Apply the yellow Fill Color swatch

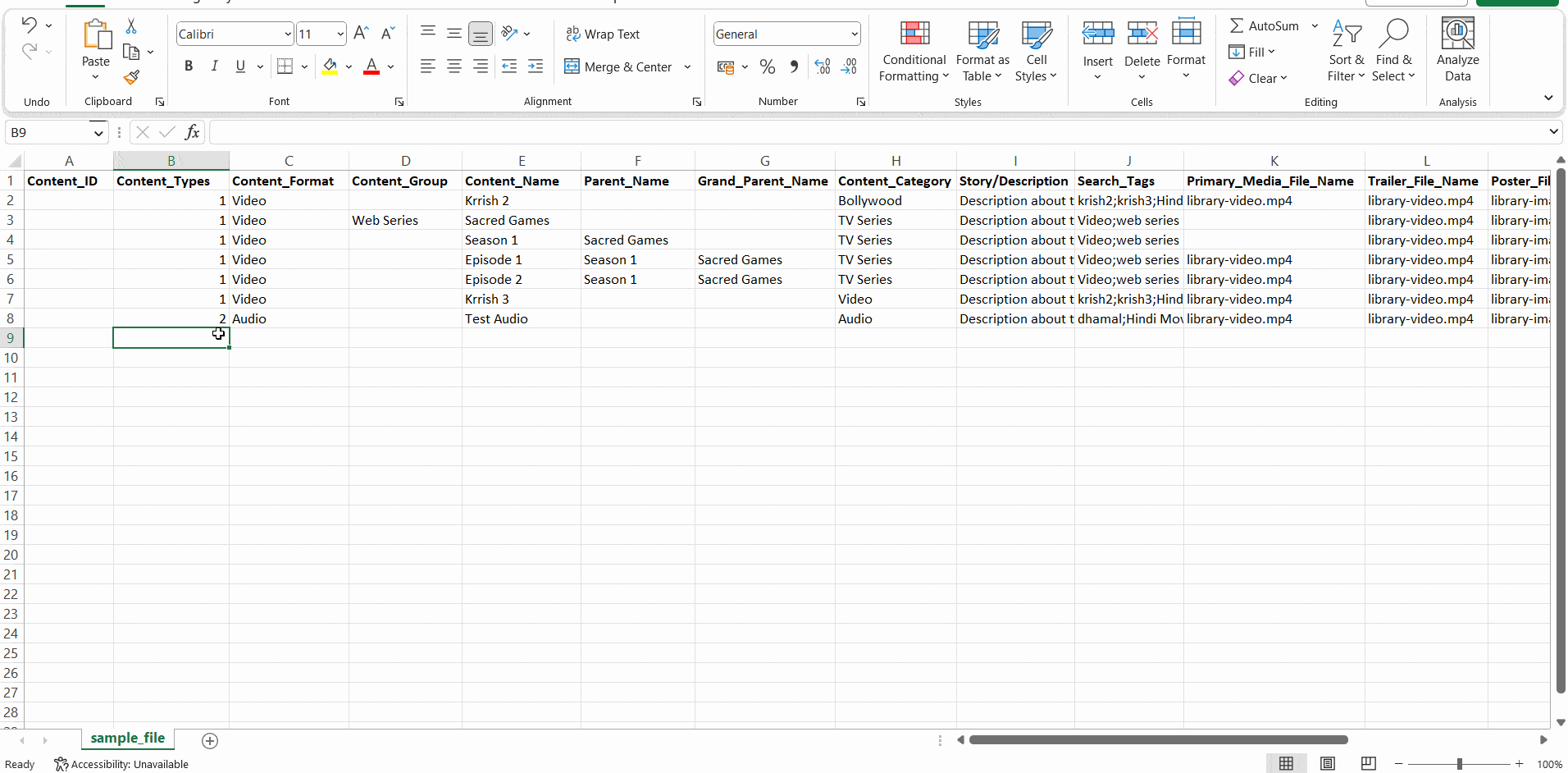(330, 66)
